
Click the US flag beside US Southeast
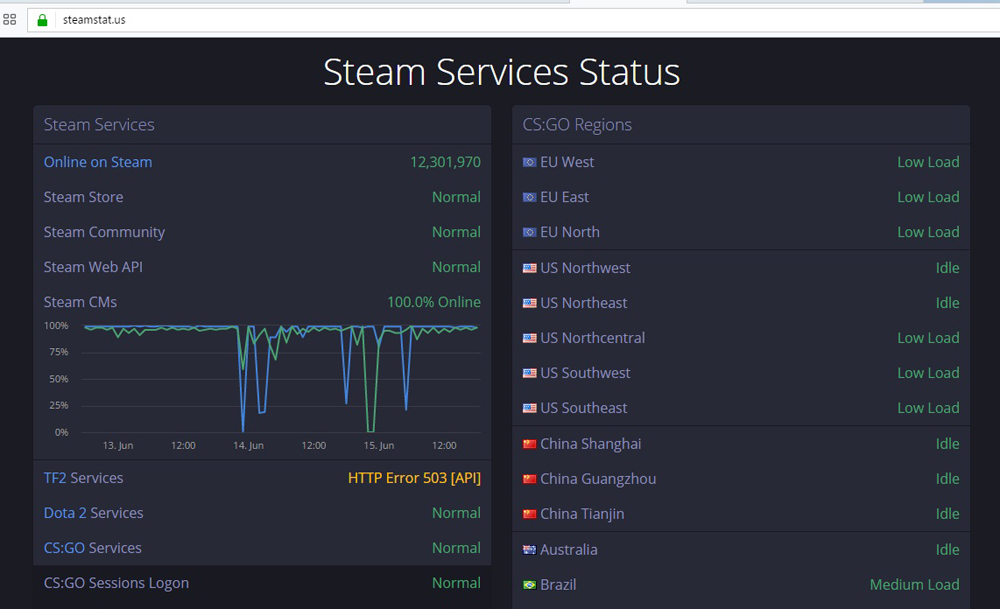point(529,408)
